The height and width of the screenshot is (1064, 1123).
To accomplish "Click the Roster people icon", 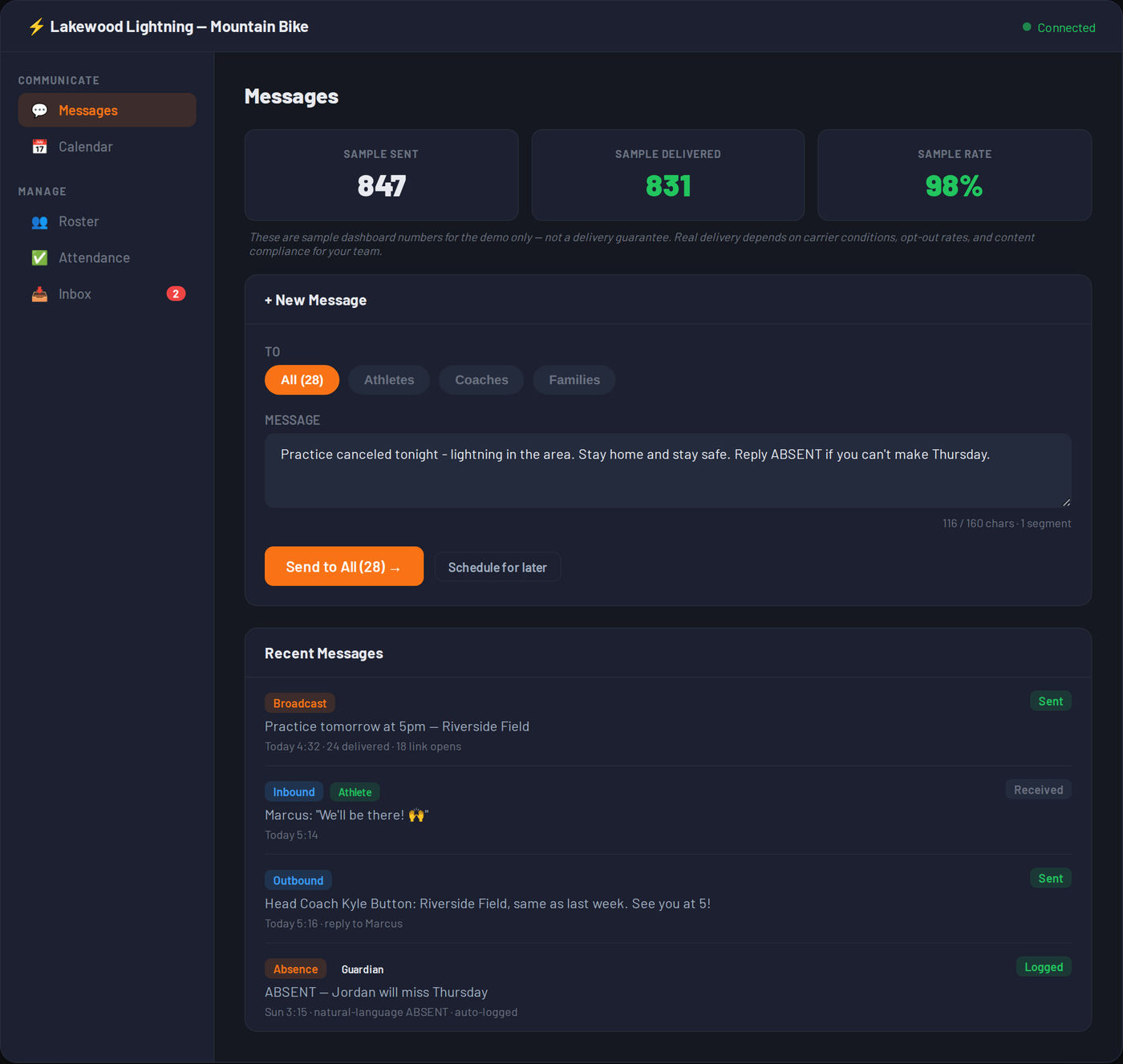I will pyautogui.click(x=39, y=222).
